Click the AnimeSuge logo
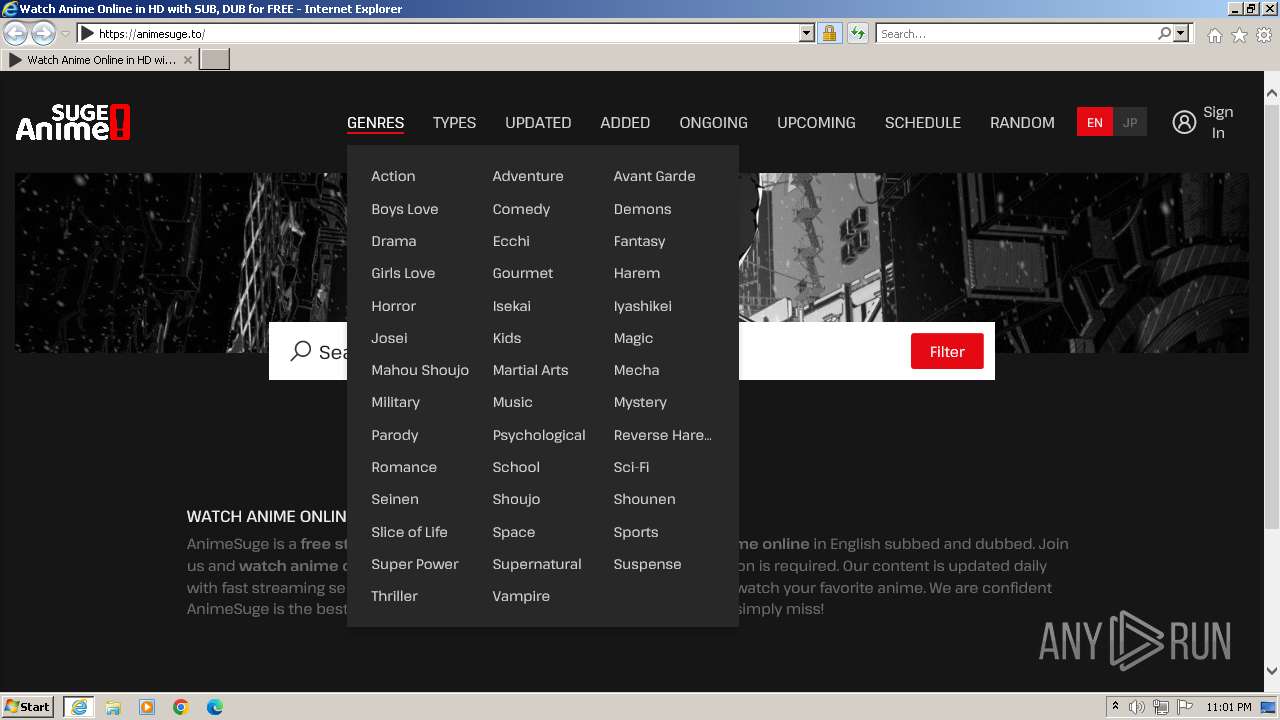 tap(73, 122)
